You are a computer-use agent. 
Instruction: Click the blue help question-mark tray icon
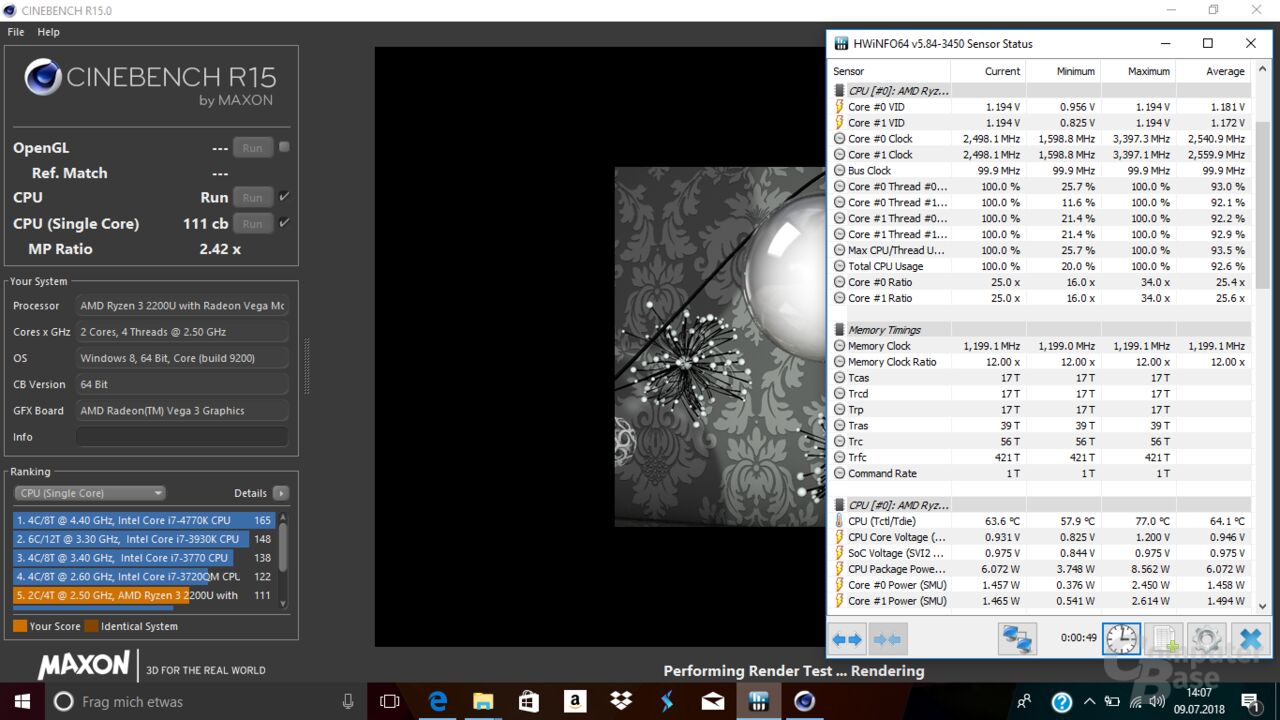[1062, 702]
